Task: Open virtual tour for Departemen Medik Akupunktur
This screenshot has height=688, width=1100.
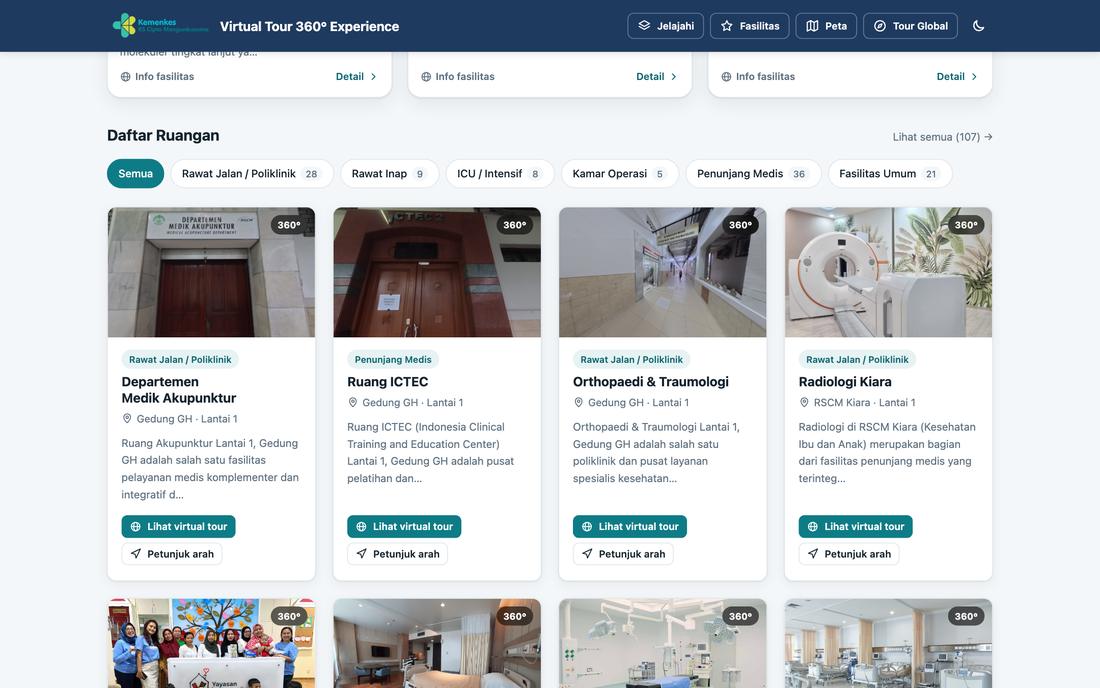Action: (178, 527)
